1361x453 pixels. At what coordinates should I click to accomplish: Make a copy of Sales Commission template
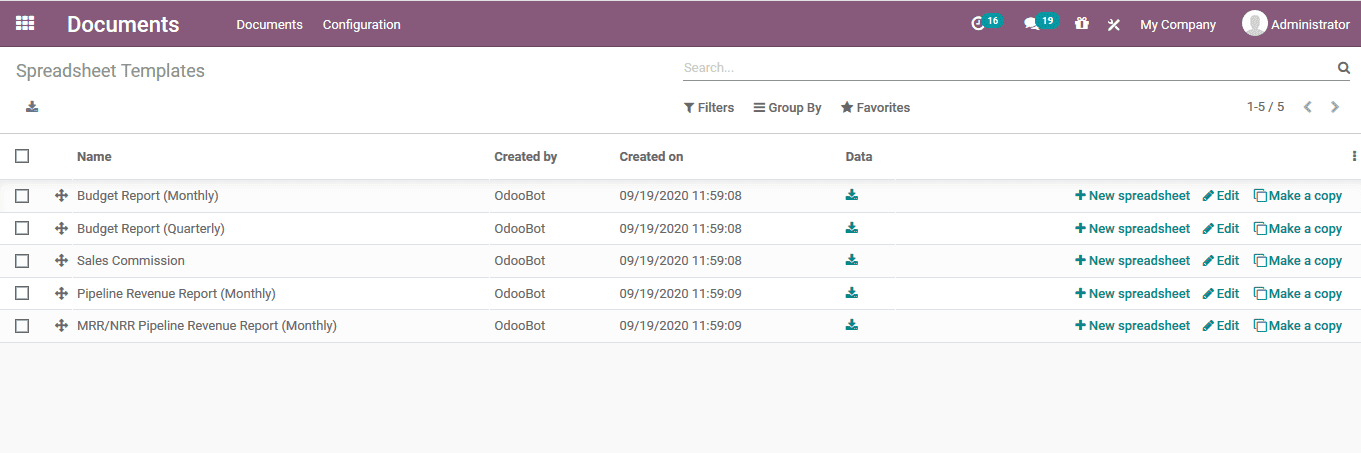[x=1297, y=261]
